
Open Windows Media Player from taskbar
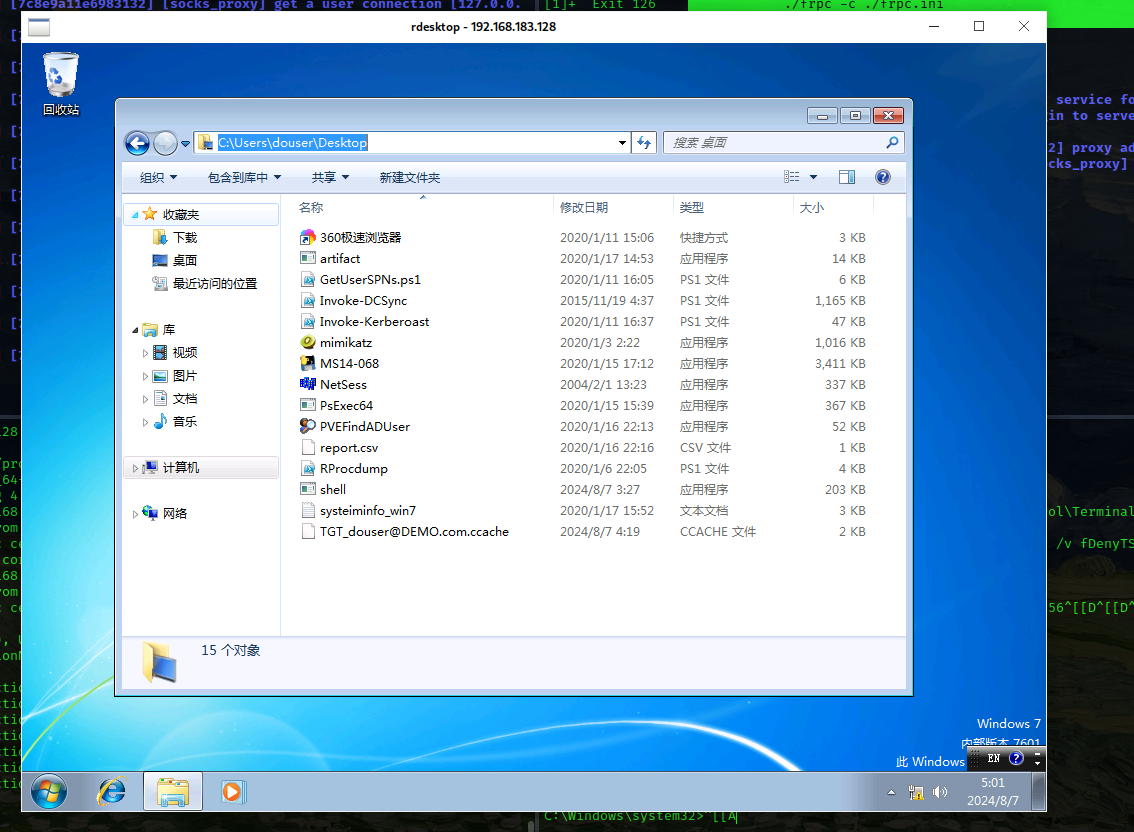coord(232,792)
